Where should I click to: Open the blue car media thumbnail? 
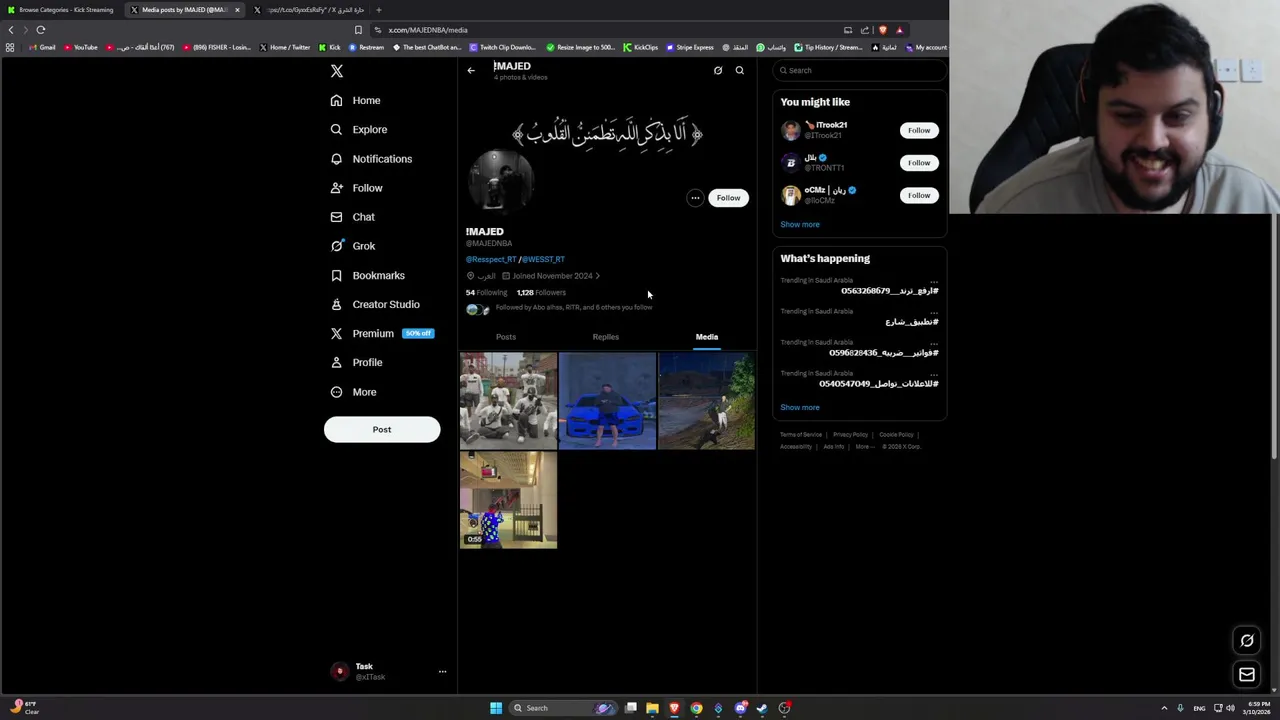point(607,400)
